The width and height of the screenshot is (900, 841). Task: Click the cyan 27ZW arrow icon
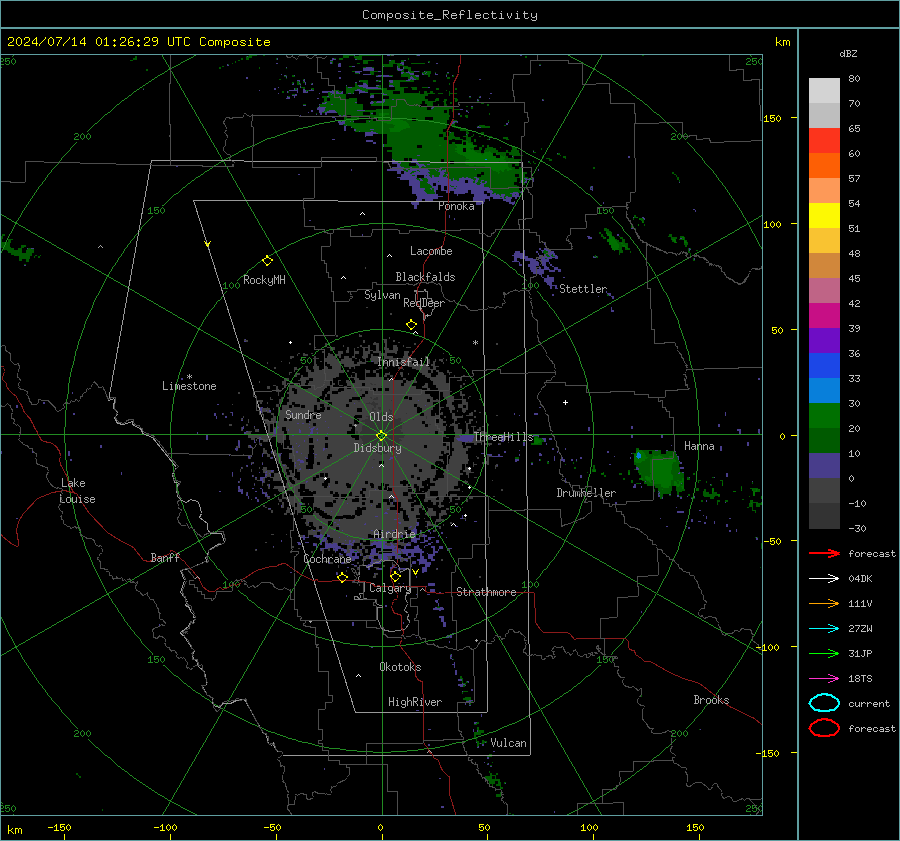click(824, 629)
